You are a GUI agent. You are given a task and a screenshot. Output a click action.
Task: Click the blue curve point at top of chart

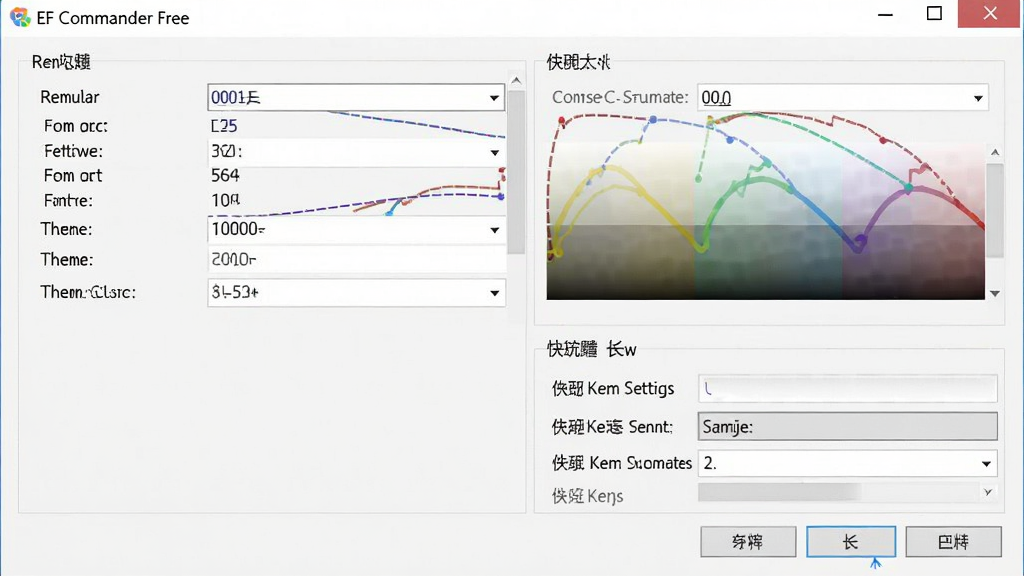pyautogui.click(x=653, y=120)
